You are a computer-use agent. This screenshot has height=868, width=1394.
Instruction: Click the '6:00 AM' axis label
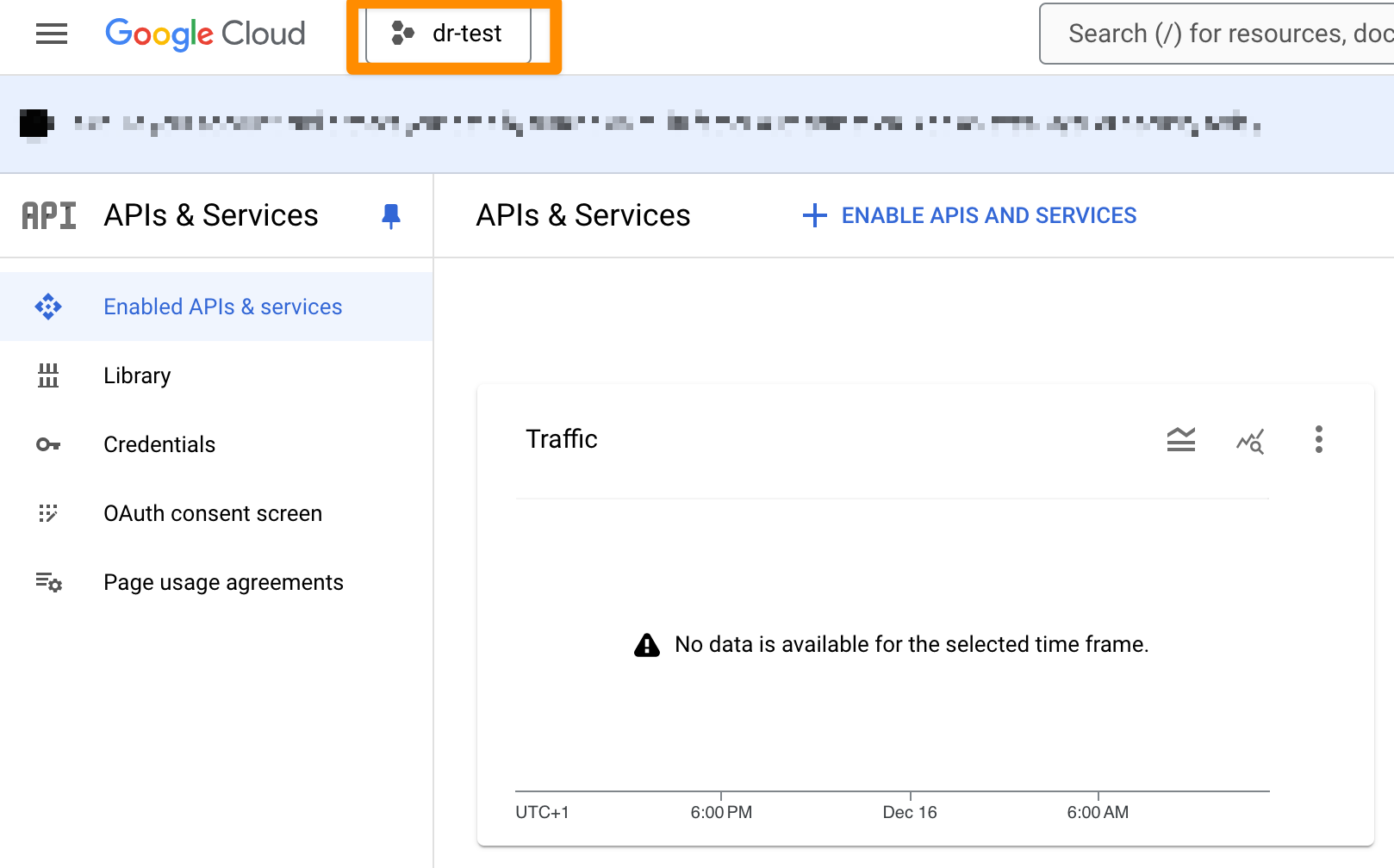pos(1098,812)
